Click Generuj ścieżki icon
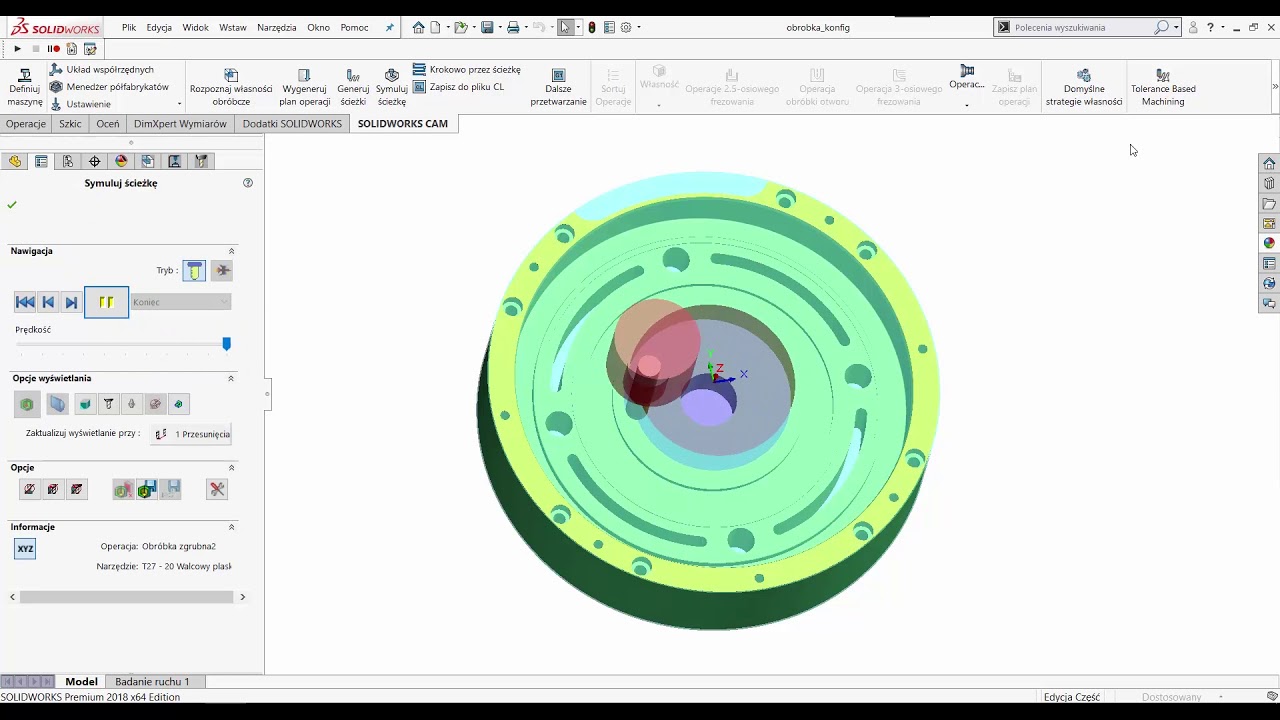The height and width of the screenshot is (720, 1280). (353, 75)
